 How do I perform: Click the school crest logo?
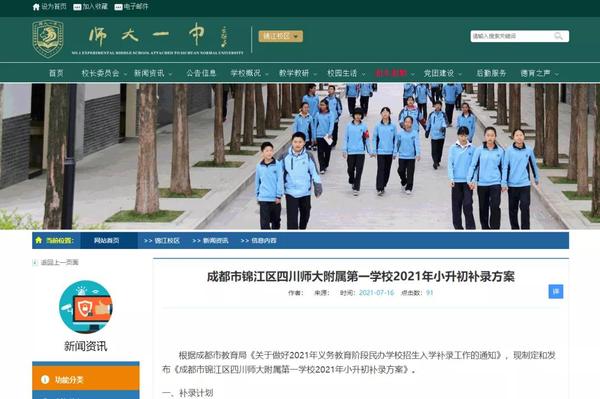click(48, 39)
